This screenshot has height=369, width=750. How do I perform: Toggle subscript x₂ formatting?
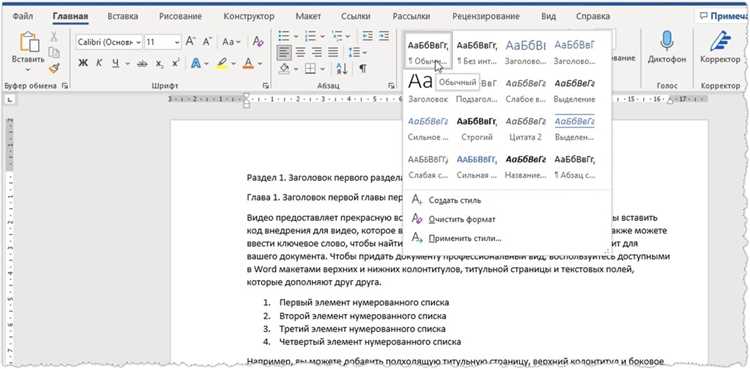160,63
